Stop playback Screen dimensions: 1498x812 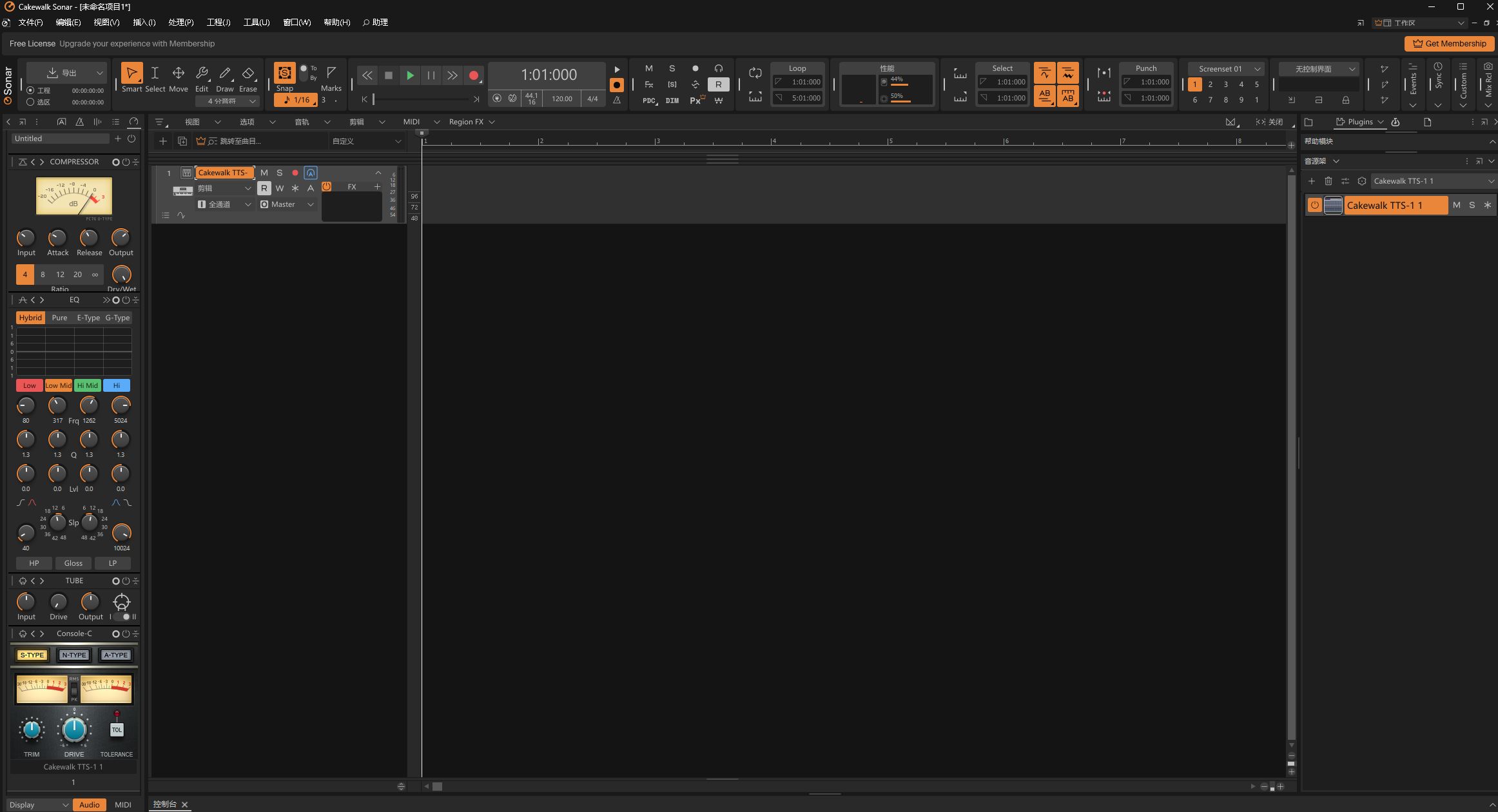pos(388,75)
